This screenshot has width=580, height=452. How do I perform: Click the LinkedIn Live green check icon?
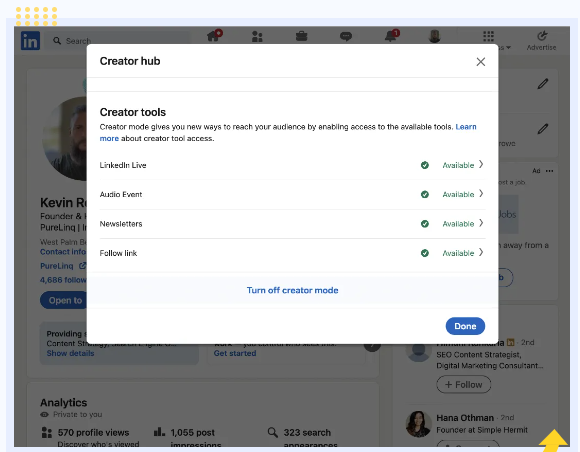[425, 165]
